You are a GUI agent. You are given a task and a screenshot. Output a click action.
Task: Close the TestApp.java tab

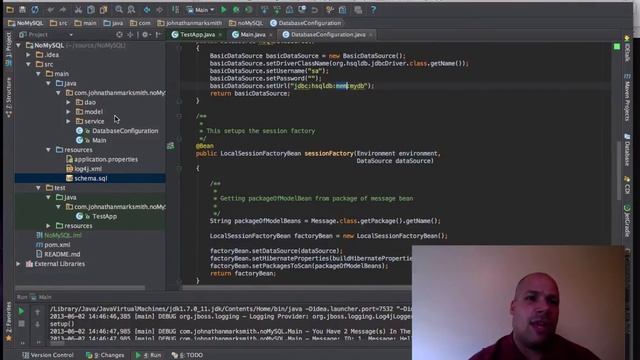(220, 35)
